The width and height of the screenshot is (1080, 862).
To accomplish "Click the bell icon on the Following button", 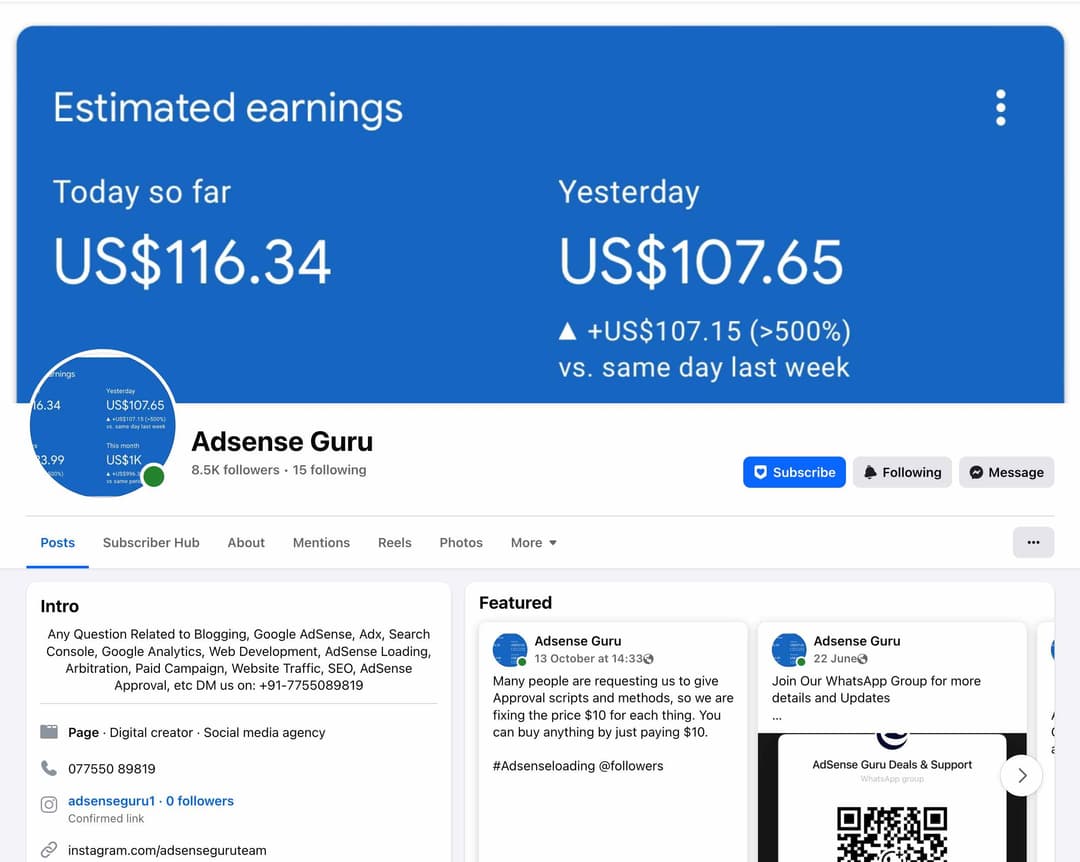I will click(870, 471).
